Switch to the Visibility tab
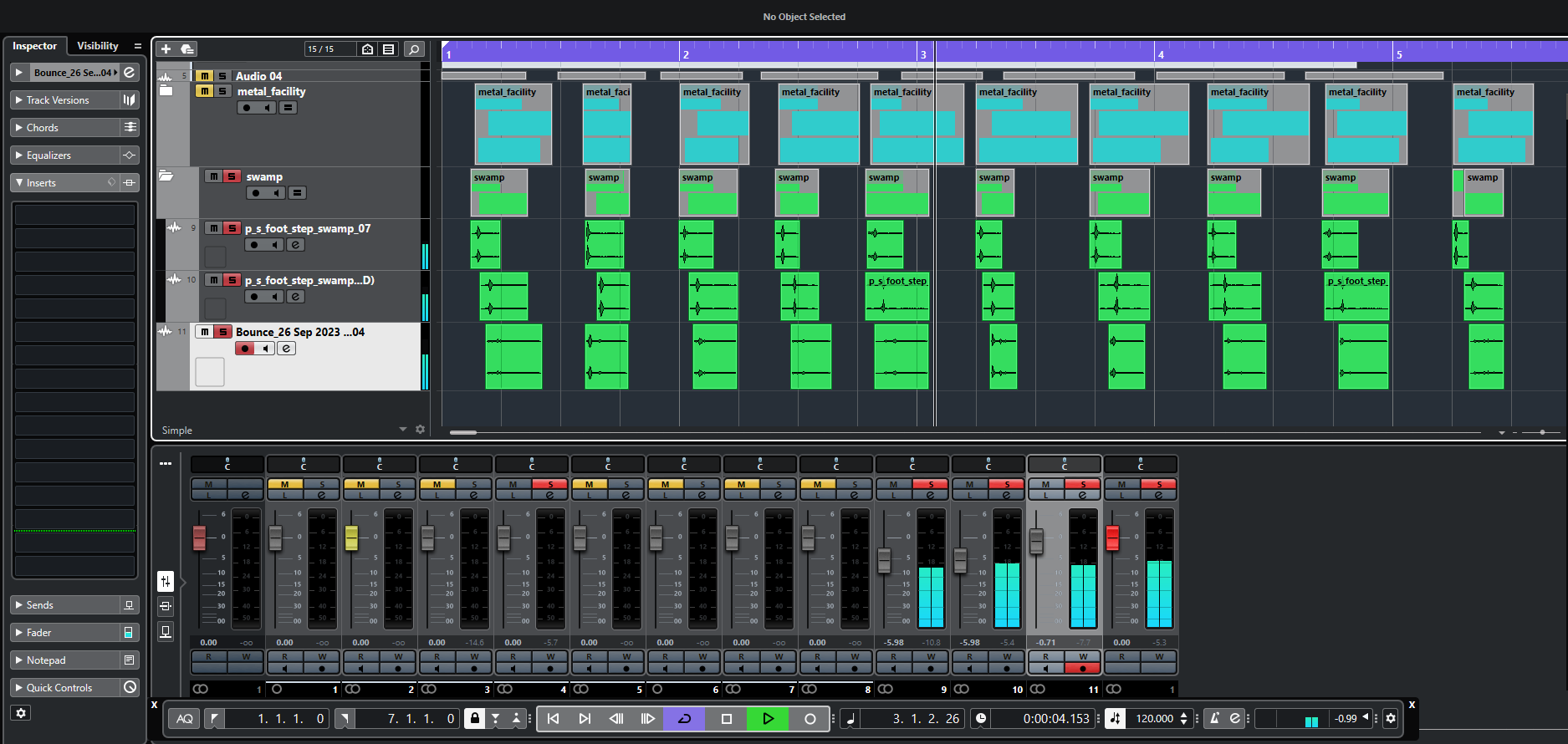 tap(98, 46)
